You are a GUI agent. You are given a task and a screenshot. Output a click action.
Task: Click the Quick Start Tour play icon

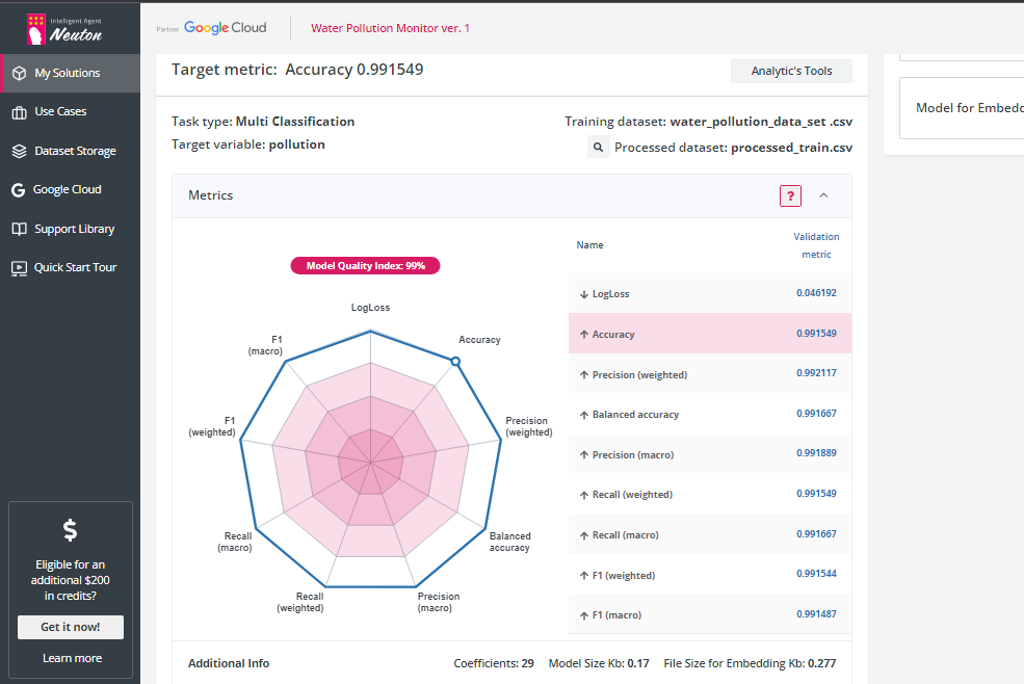point(19,268)
